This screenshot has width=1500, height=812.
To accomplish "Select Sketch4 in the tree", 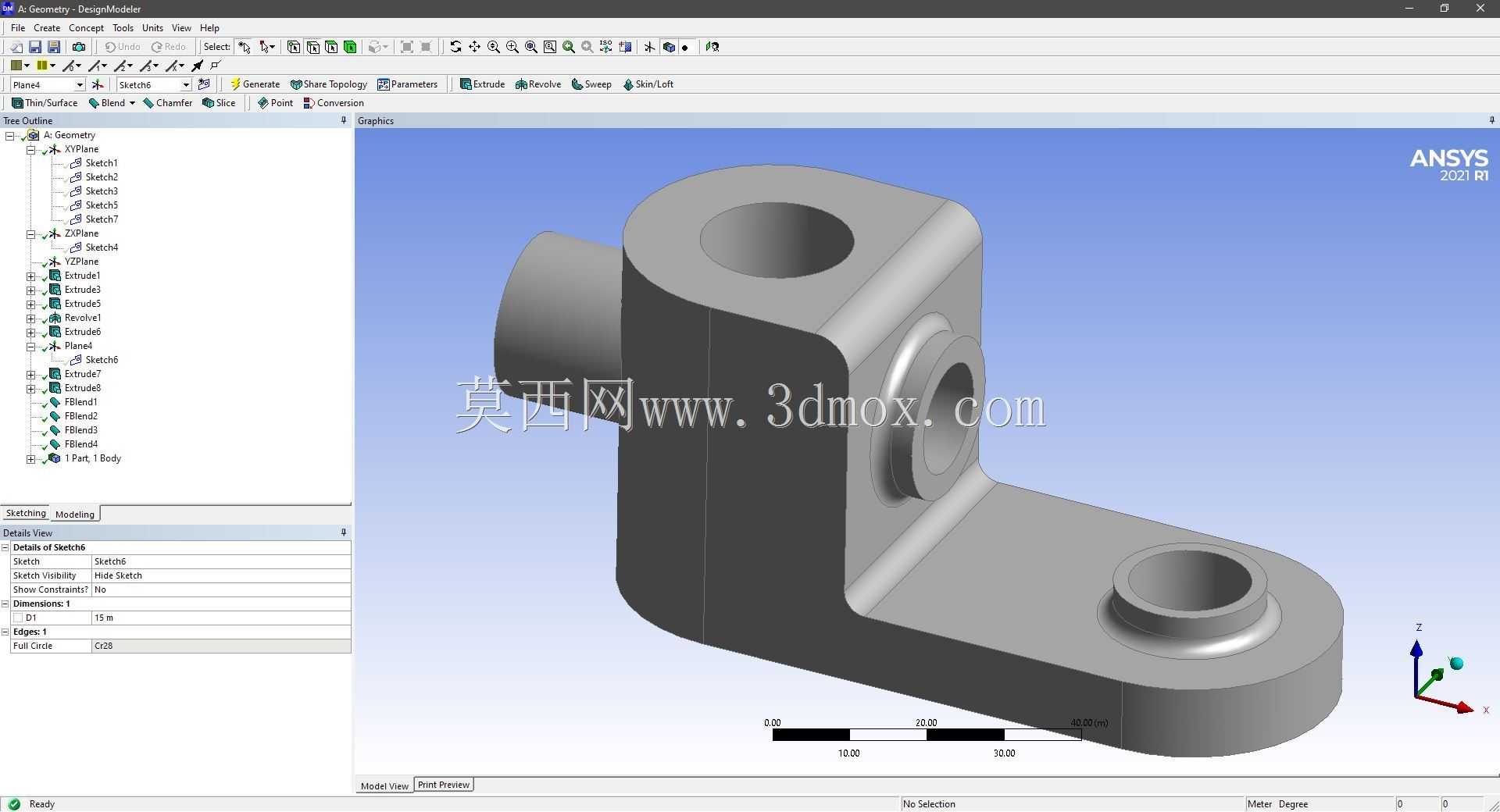I will tap(102, 248).
